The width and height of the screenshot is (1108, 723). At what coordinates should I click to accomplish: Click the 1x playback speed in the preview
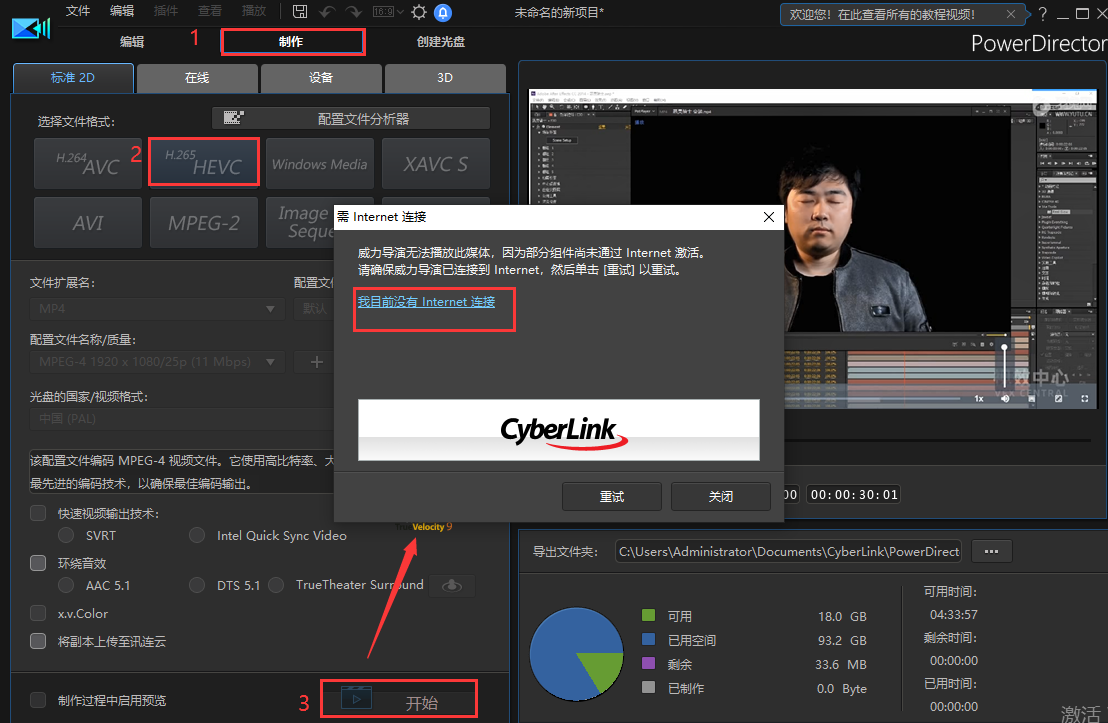click(x=979, y=399)
